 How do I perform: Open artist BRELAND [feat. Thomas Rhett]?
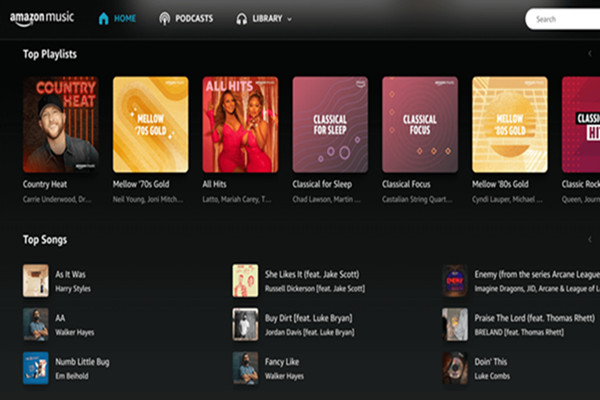tap(519, 333)
